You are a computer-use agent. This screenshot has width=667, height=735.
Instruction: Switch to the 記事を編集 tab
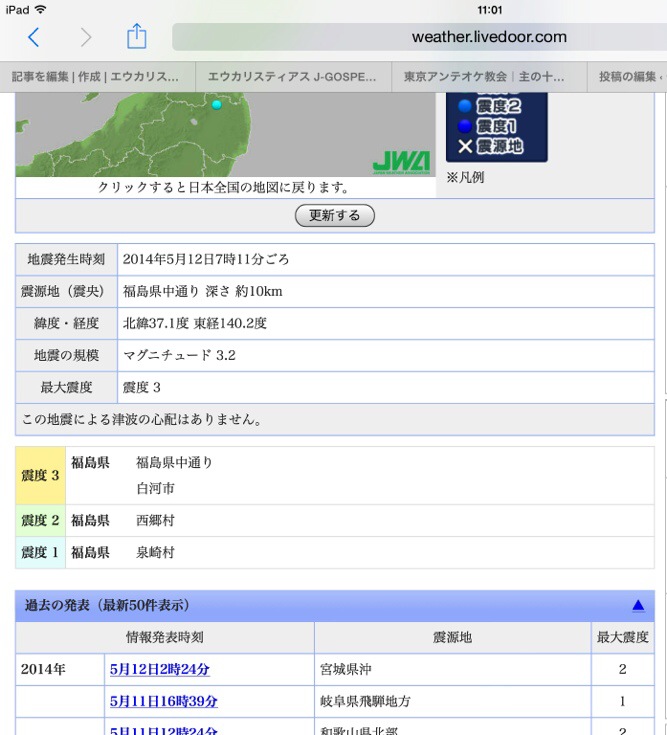click(x=97, y=76)
